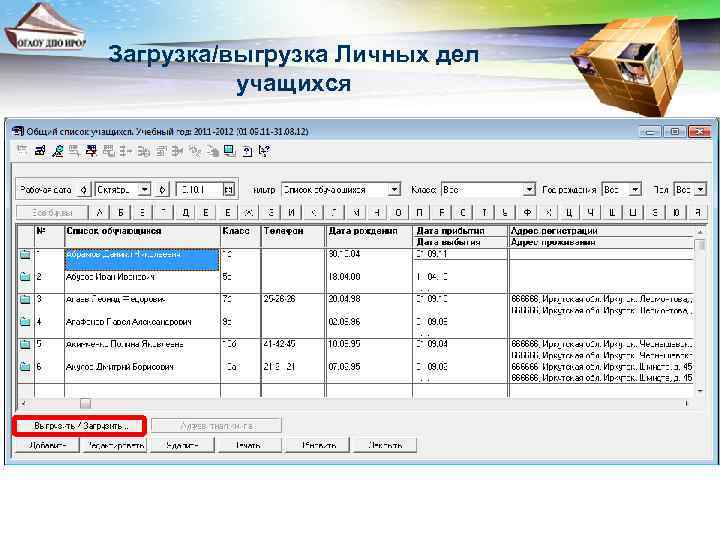This screenshot has width=720, height=540.
Task: Filter students by letter Ю
Action: 676,213
